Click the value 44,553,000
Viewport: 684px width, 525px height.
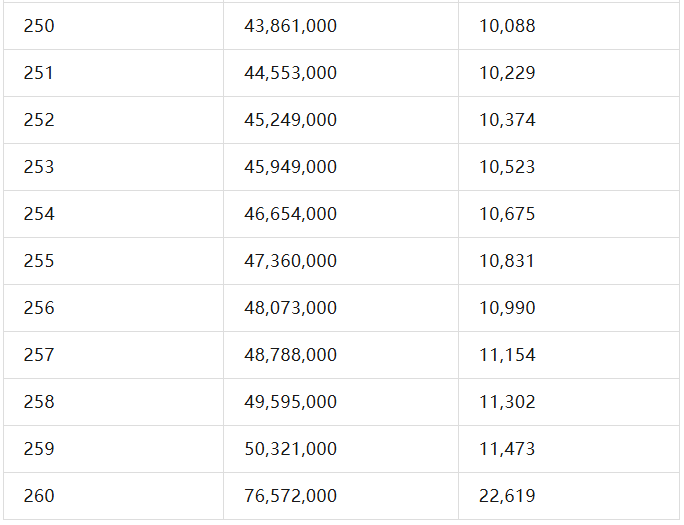coord(290,73)
